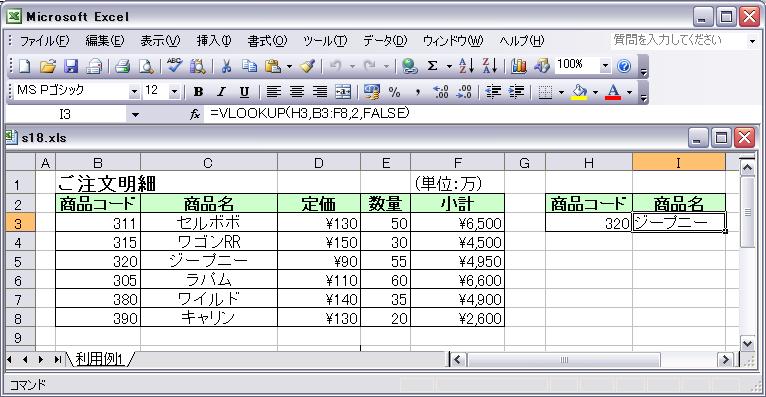766x397 pixels.
Task: Click the Merge and Center icon
Action: point(343,91)
